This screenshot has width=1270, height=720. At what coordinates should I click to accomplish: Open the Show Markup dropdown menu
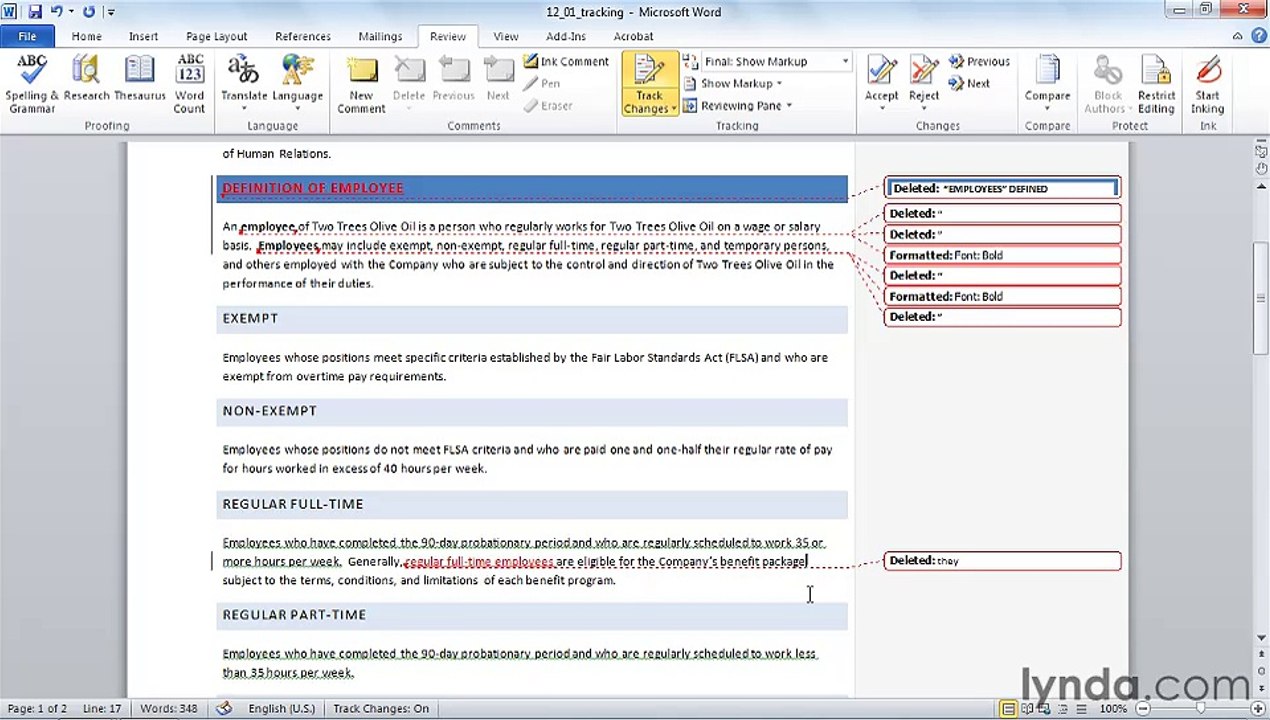[734, 83]
